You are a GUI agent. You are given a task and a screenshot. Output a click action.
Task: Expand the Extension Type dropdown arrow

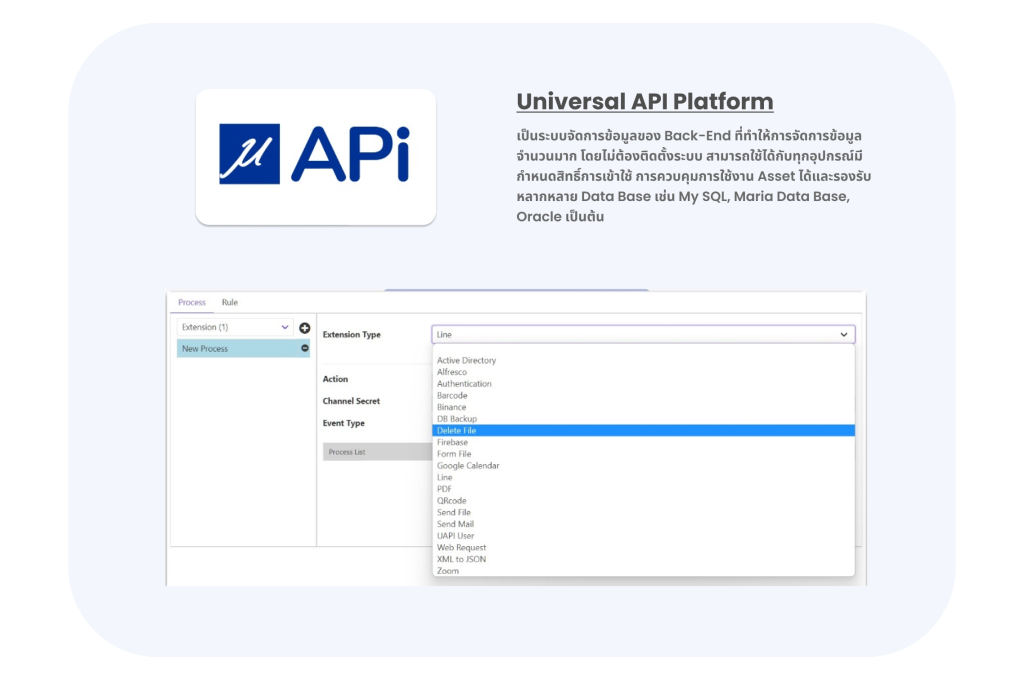[x=845, y=334]
